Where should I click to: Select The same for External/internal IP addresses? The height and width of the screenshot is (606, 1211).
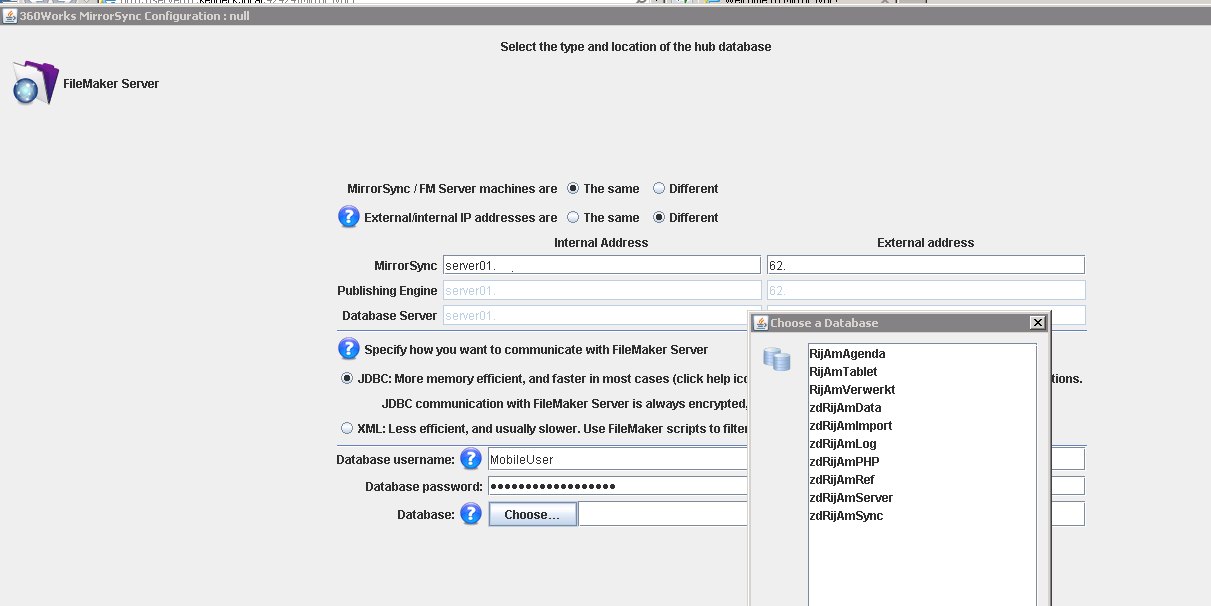point(573,217)
